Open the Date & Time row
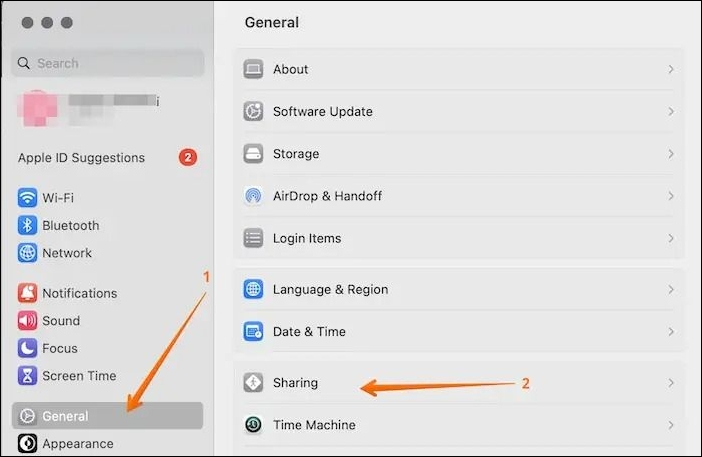The height and width of the screenshot is (457, 702). 308,332
